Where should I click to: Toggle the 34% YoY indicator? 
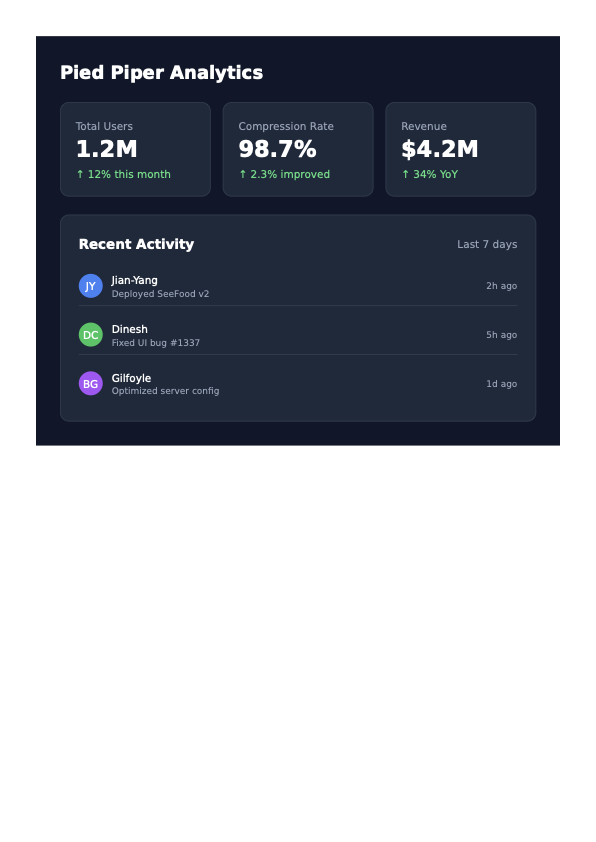coord(431,174)
